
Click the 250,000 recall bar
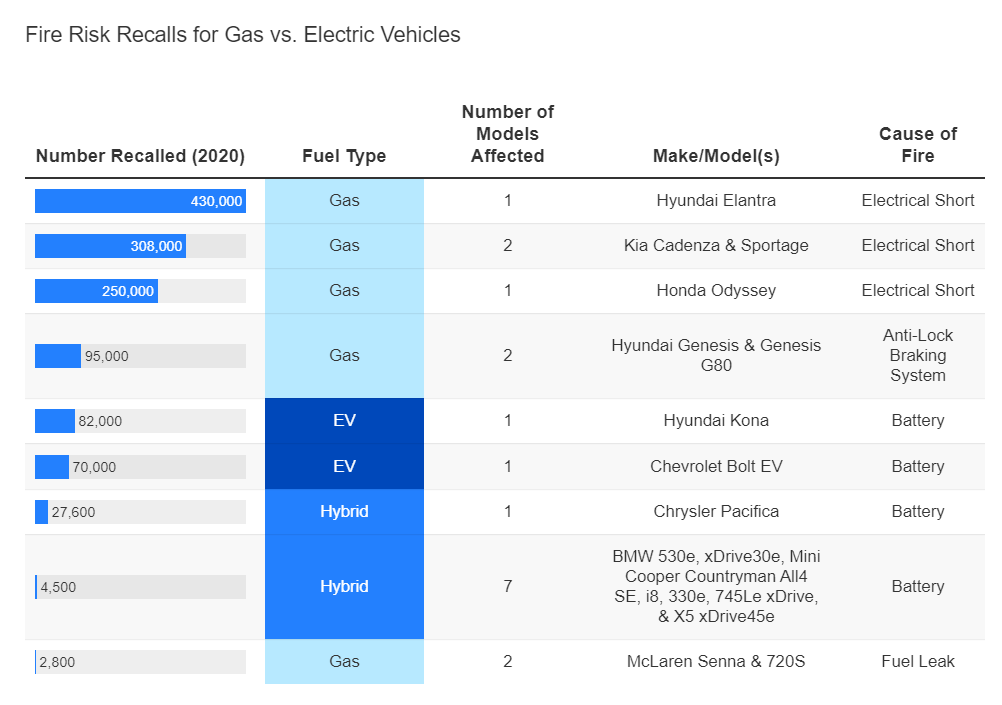click(96, 291)
